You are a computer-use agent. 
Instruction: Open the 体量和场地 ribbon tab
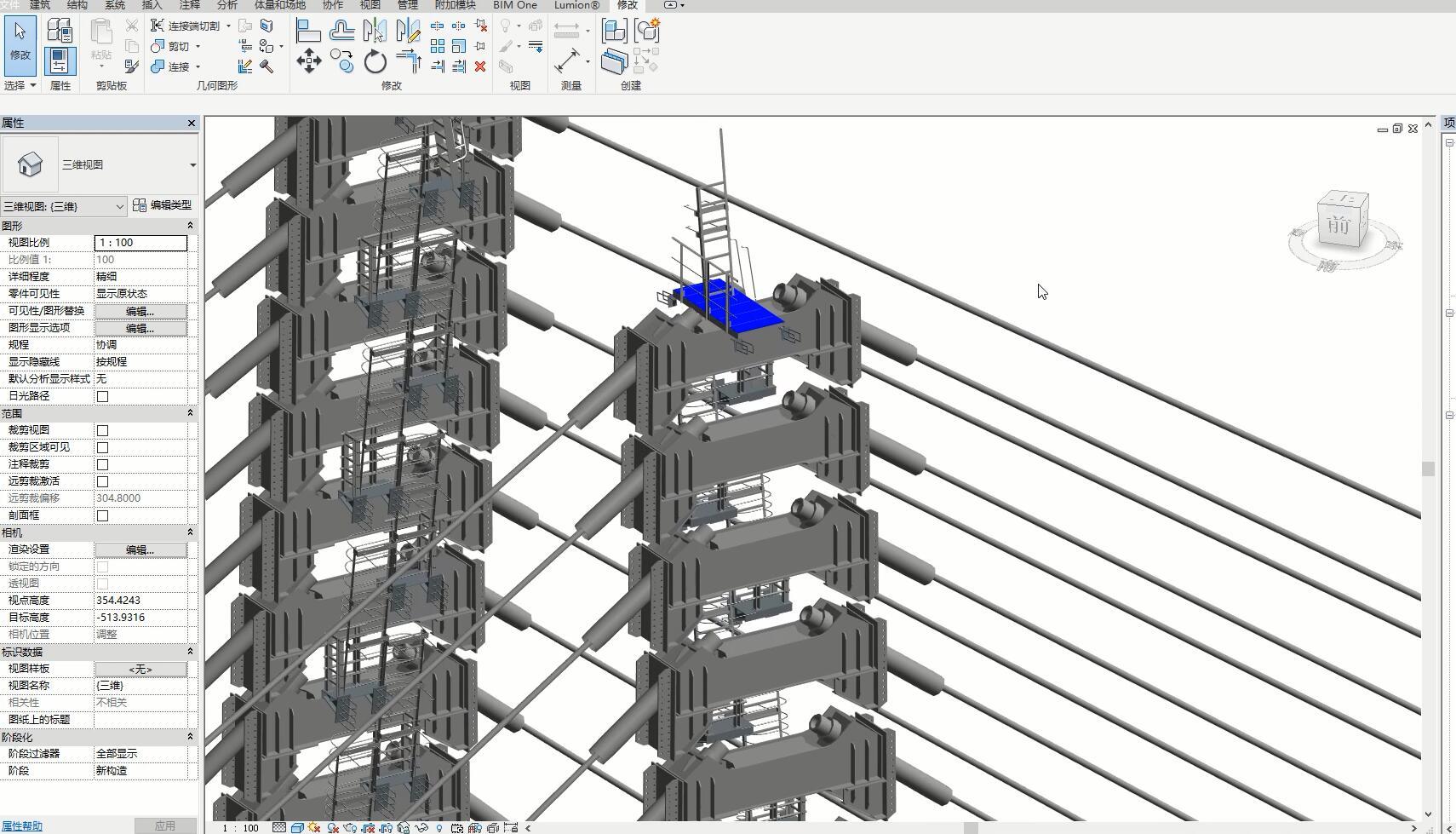279,5
